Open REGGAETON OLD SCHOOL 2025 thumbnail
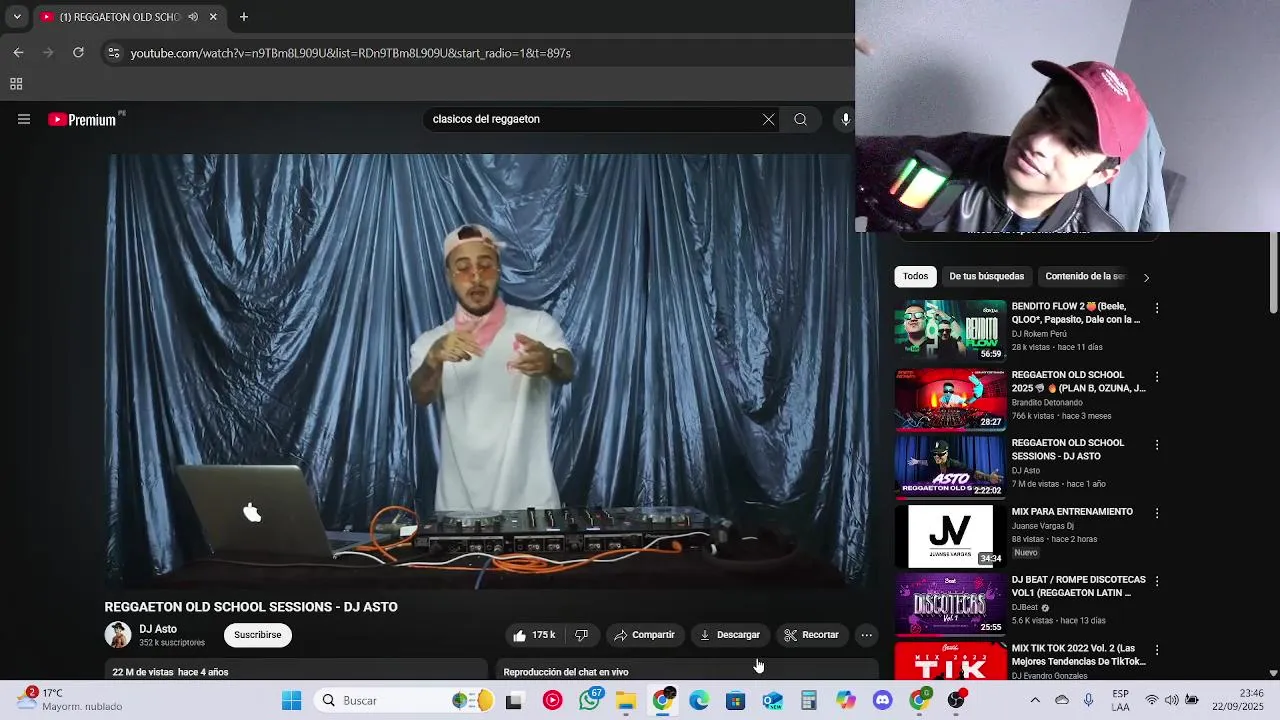Screen dimensions: 1280x720 point(950,399)
